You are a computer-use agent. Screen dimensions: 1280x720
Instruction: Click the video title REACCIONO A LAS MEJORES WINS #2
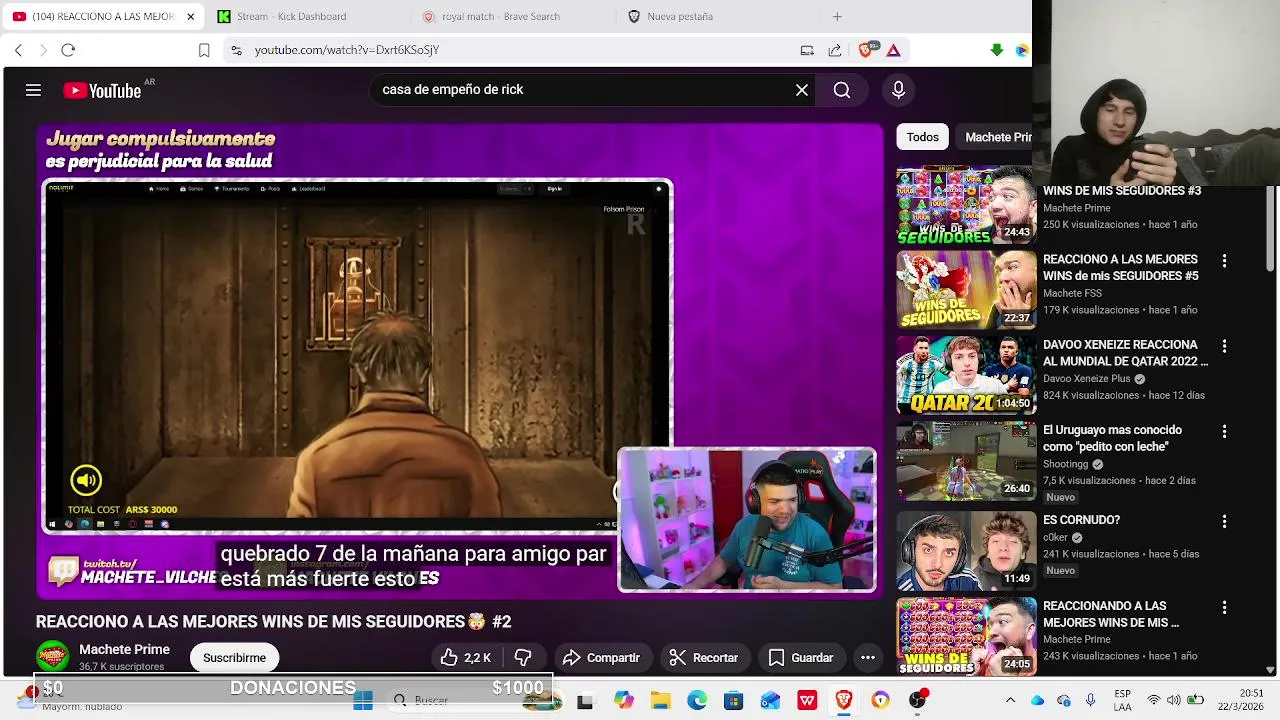(x=273, y=622)
